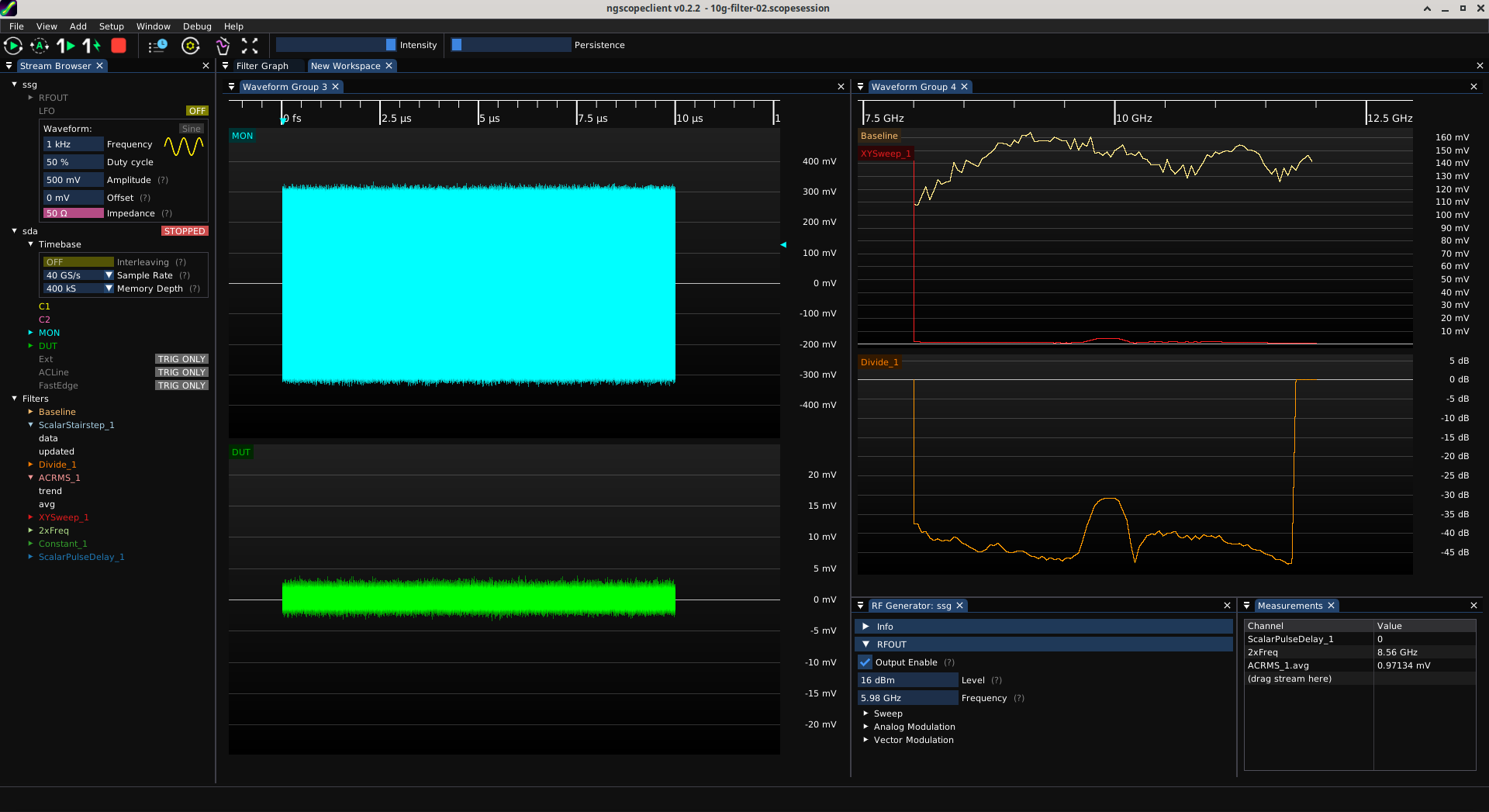Click the Baseline trace label
The image size is (1489, 812).
click(x=879, y=136)
